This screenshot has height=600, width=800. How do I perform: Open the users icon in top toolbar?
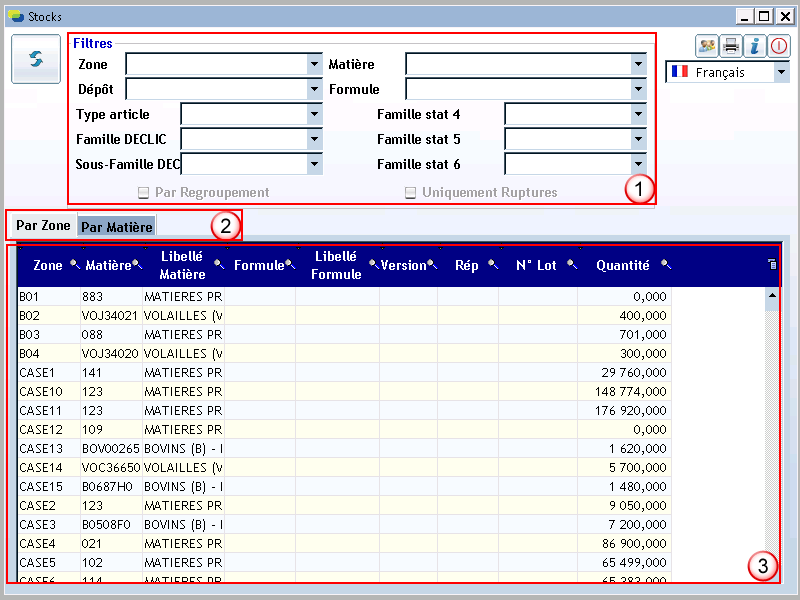(x=707, y=46)
